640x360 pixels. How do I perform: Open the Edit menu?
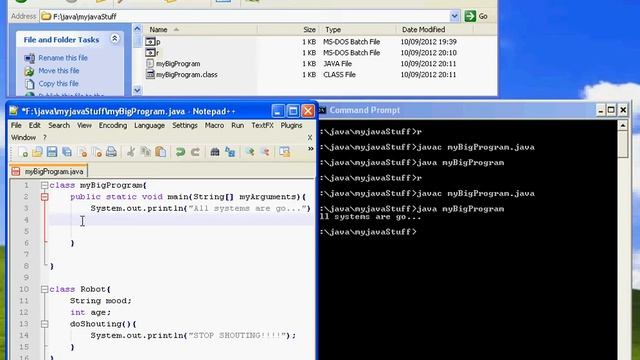tap(35, 125)
